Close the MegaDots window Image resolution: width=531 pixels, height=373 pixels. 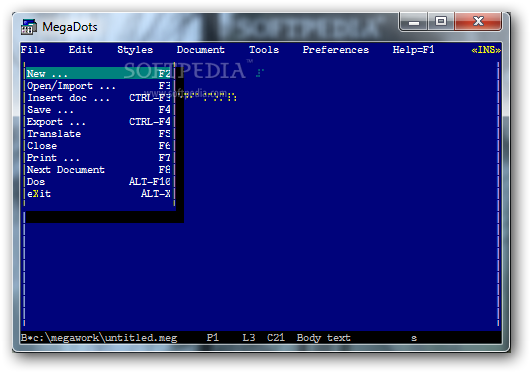coord(478,22)
